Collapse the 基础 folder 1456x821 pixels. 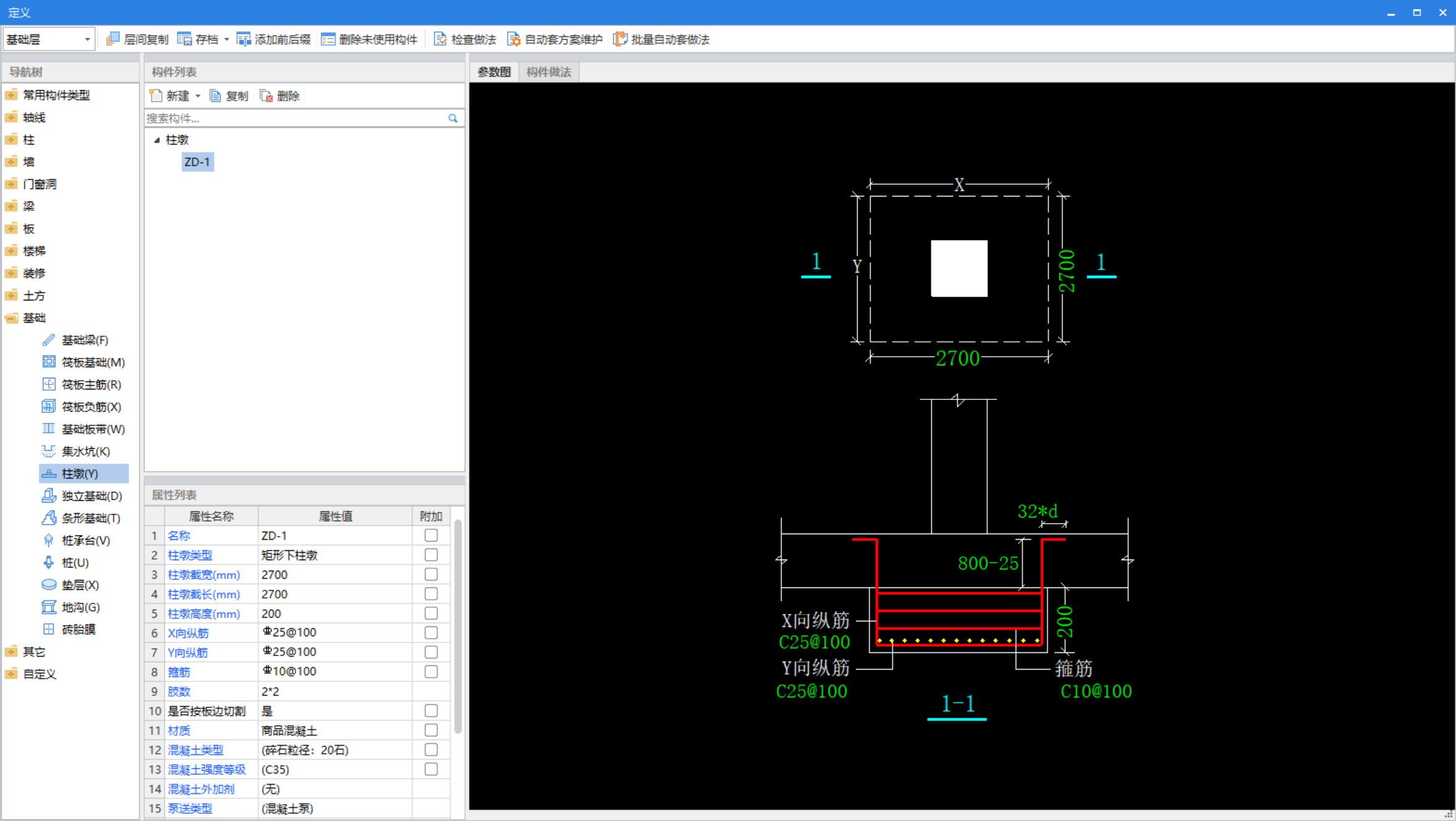pos(11,318)
